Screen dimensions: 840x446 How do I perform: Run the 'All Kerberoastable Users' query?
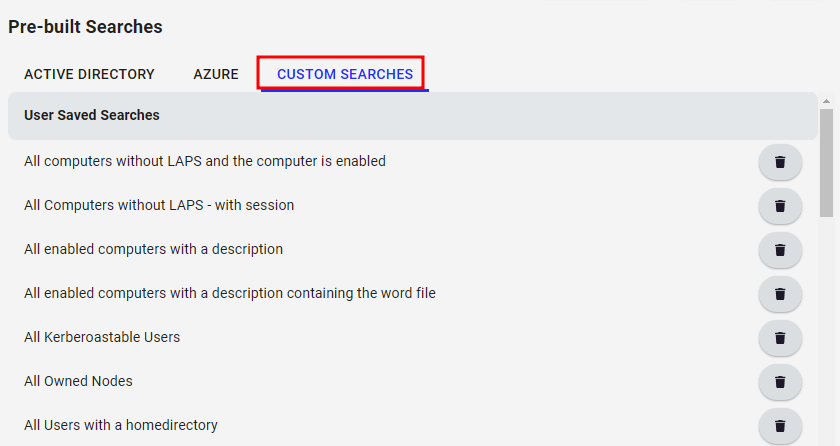click(x=102, y=337)
